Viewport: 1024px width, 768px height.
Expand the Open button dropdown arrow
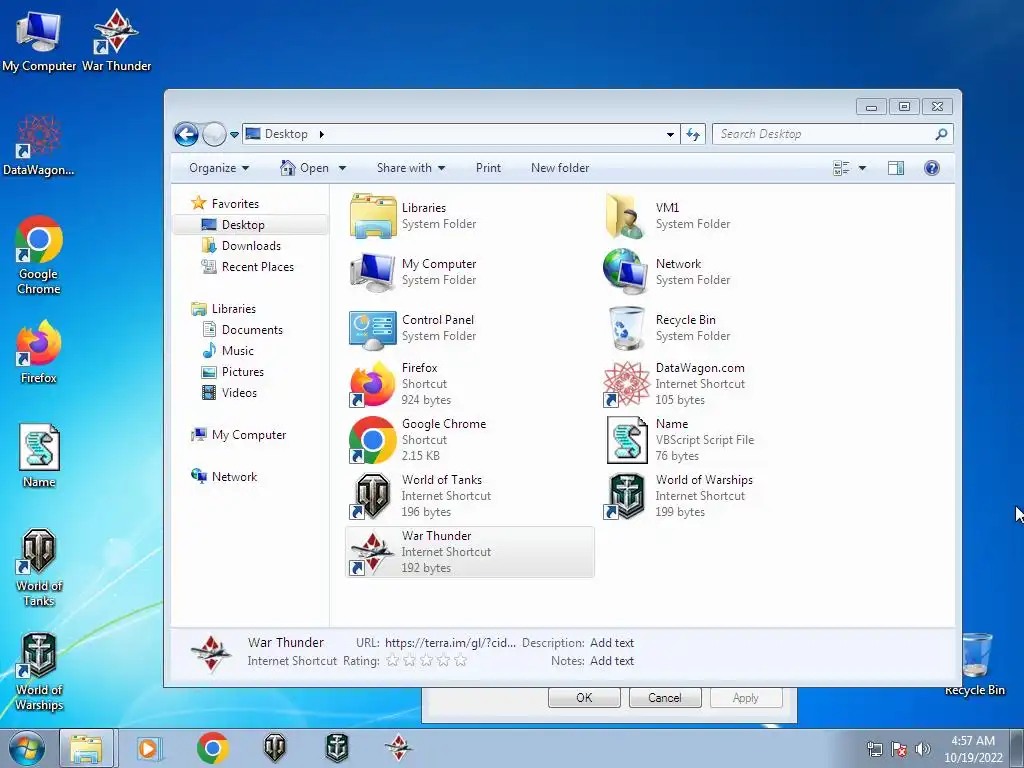click(x=342, y=168)
